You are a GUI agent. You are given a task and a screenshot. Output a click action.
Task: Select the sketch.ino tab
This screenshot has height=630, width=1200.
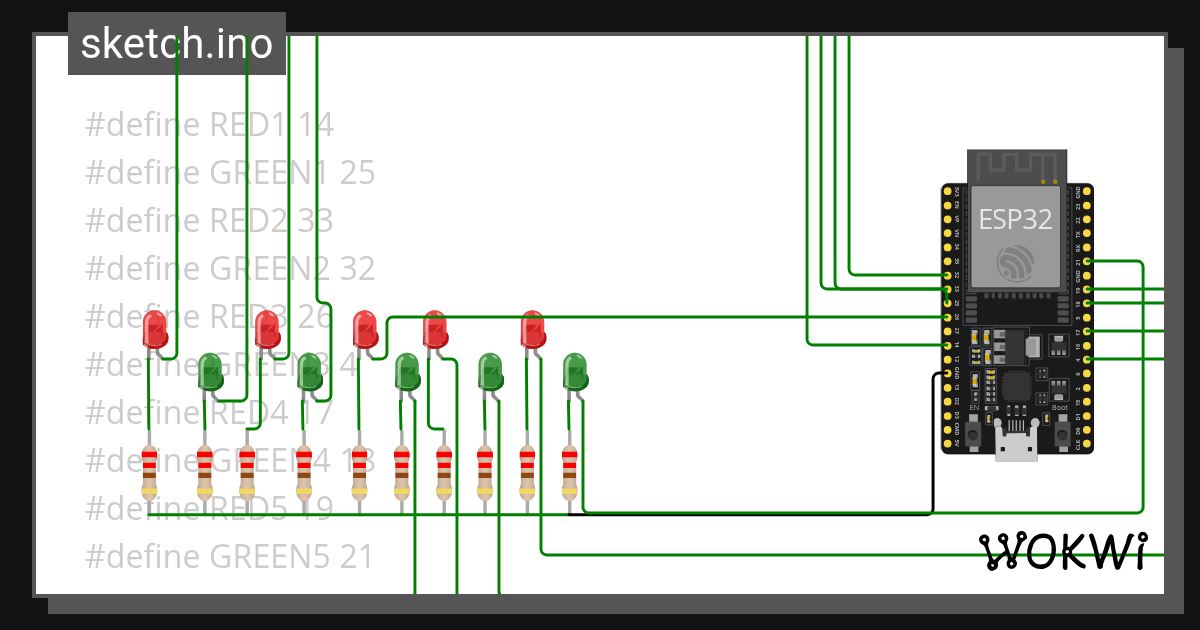(x=176, y=43)
